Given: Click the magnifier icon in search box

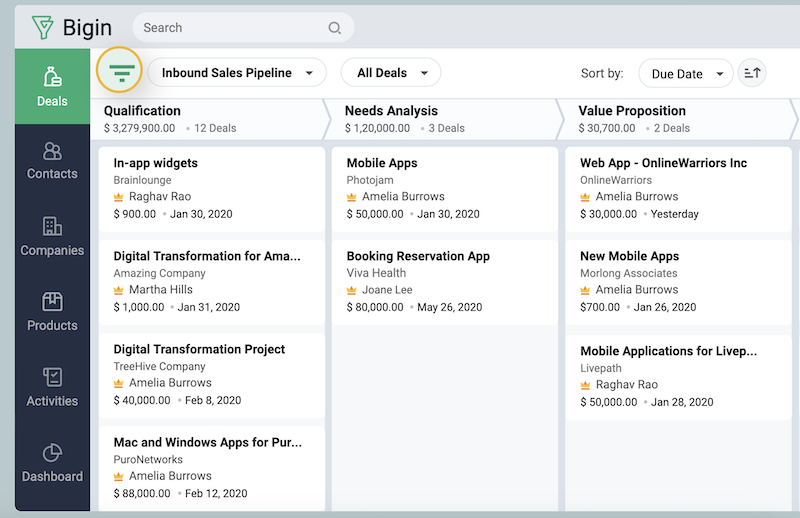Looking at the screenshot, I should tap(335, 28).
